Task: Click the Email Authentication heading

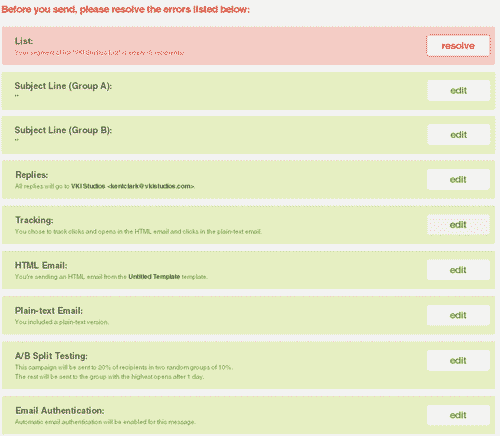Action: [60, 410]
